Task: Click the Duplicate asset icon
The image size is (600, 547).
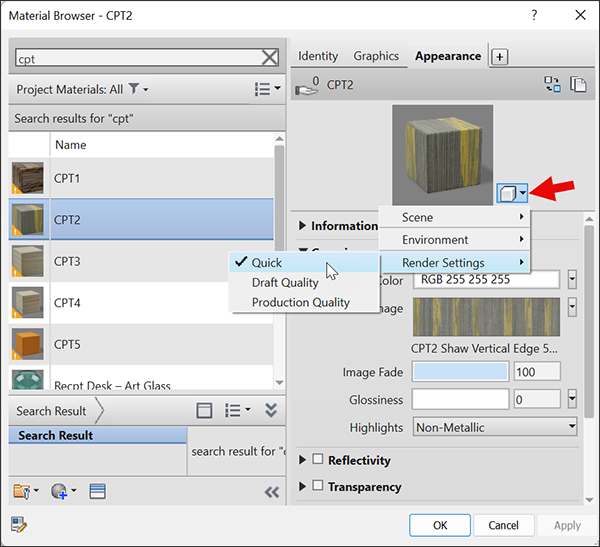Action: [576, 85]
